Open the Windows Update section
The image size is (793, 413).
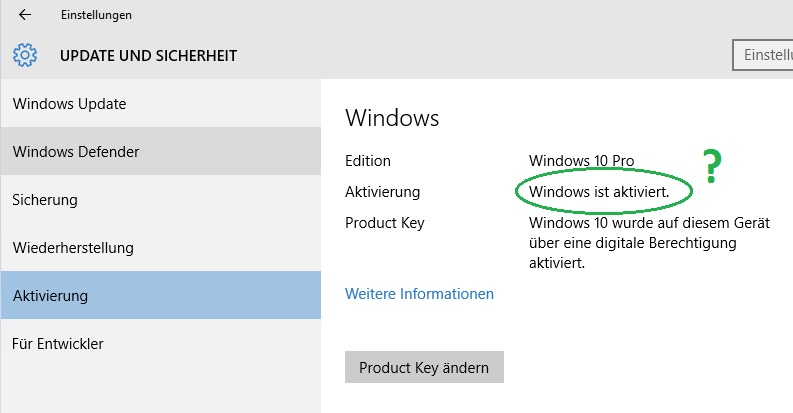(x=161, y=104)
